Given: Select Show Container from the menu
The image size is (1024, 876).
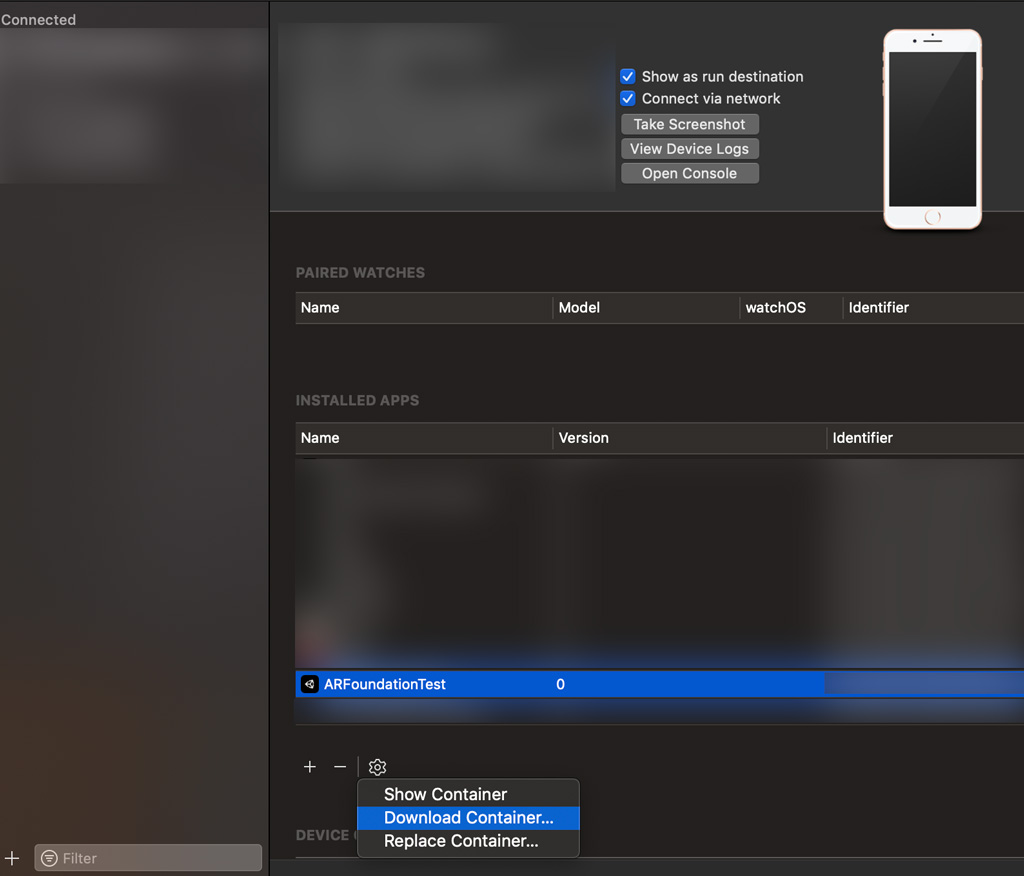Looking at the screenshot, I should pyautogui.click(x=468, y=794).
